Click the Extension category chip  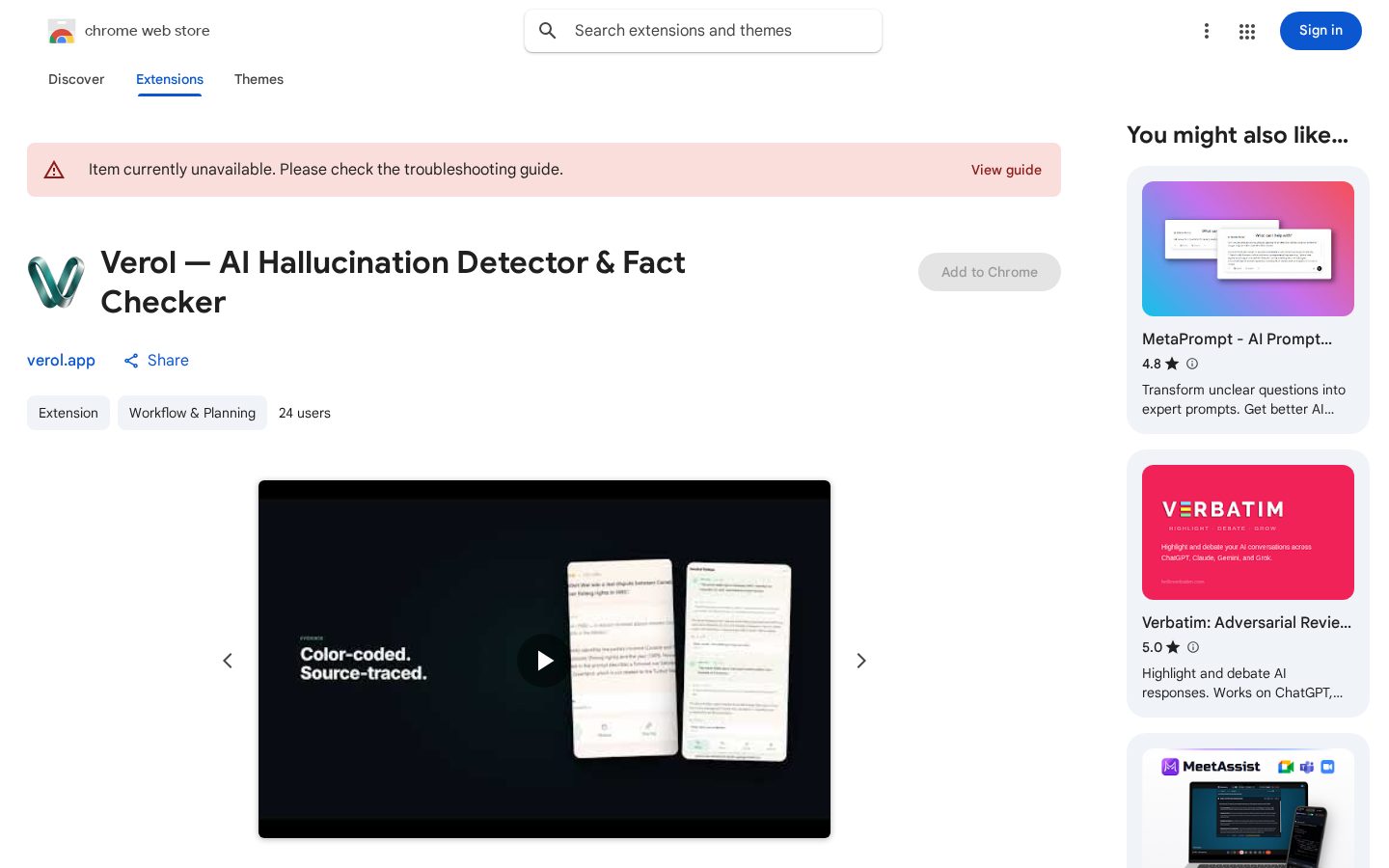pyautogui.click(x=68, y=413)
